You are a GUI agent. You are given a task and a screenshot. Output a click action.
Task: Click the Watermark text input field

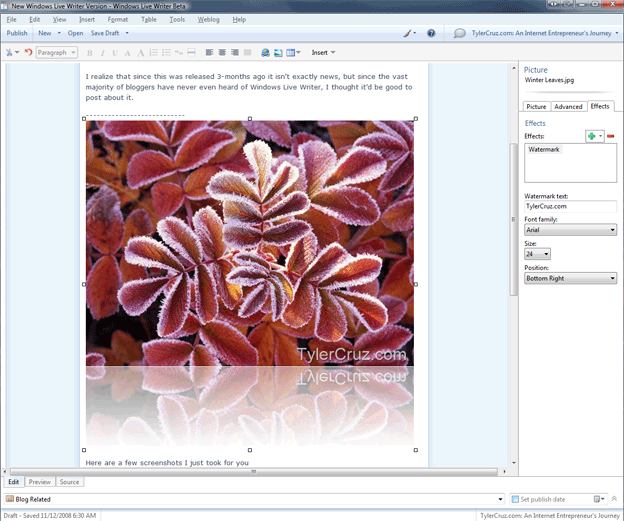pos(570,206)
